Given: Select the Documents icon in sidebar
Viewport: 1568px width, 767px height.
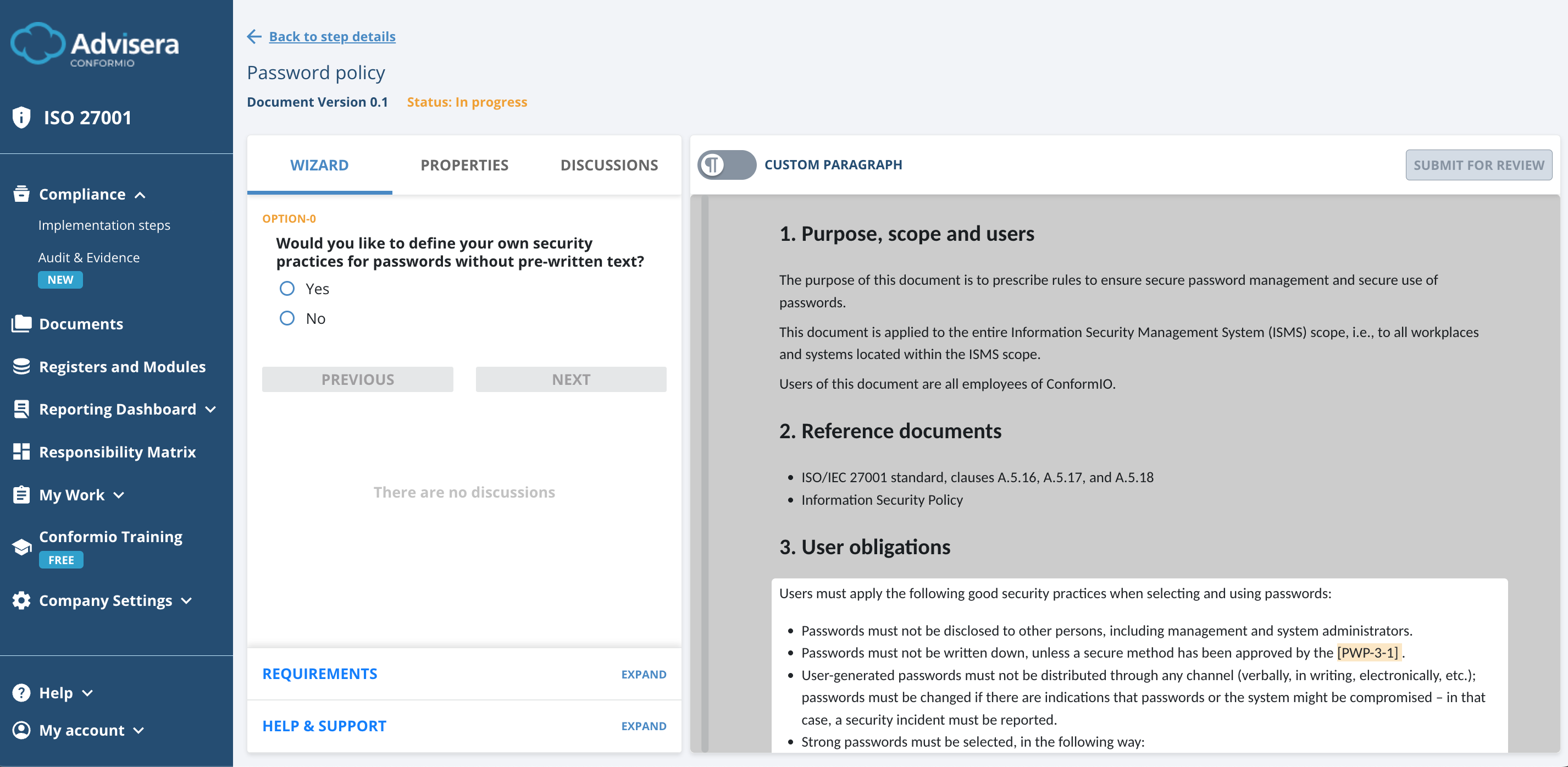Looking at the screenshot, I should coord(21,323).
